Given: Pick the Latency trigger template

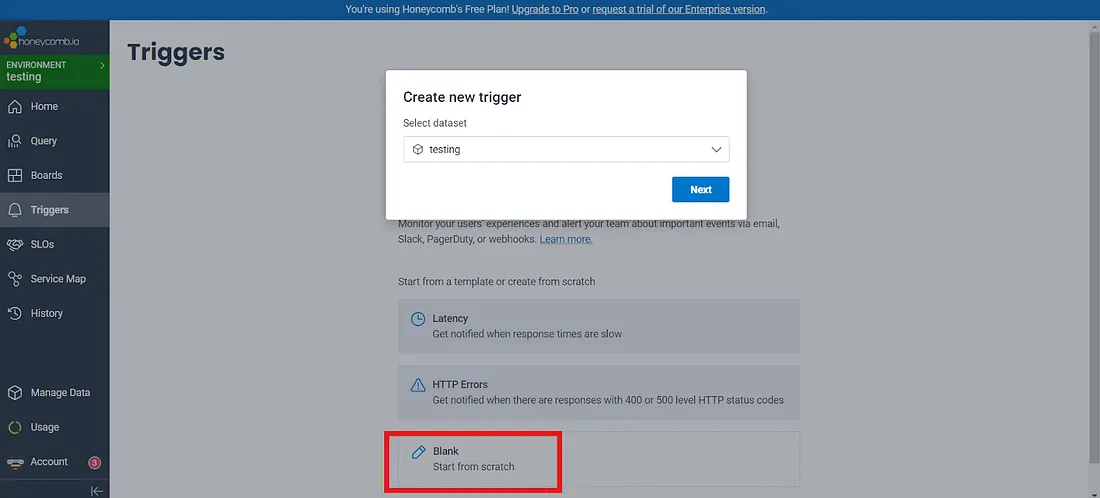Looking at the screenshot, I should tap(598, 326).
